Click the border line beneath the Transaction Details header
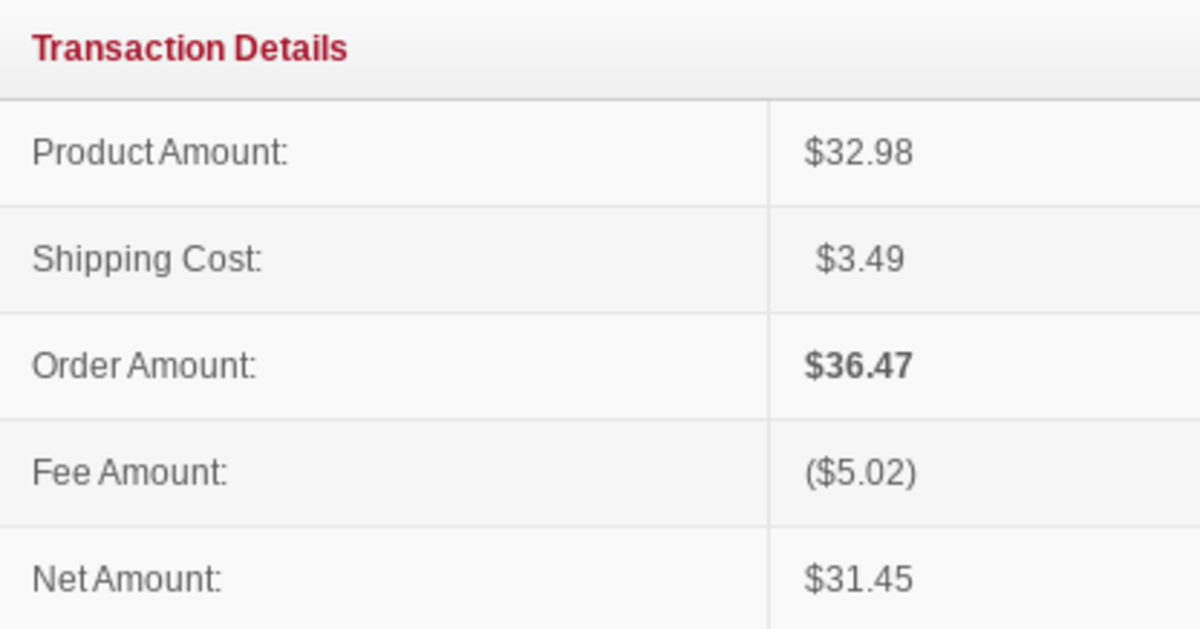Screen dimensions: 1200x629 600,99
